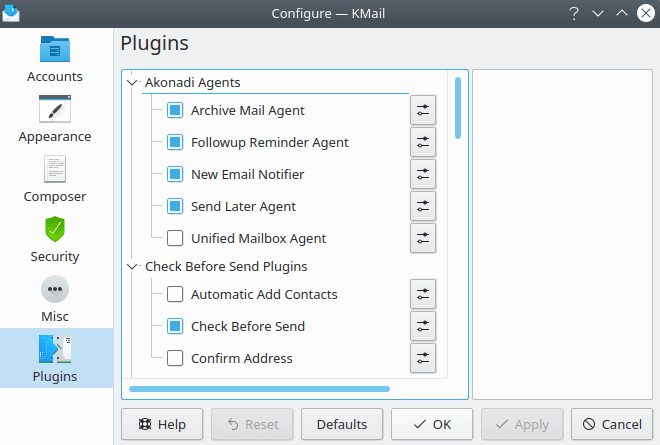Open the Accounts settings section
This screenshot has height=445, width=660.
56,60
